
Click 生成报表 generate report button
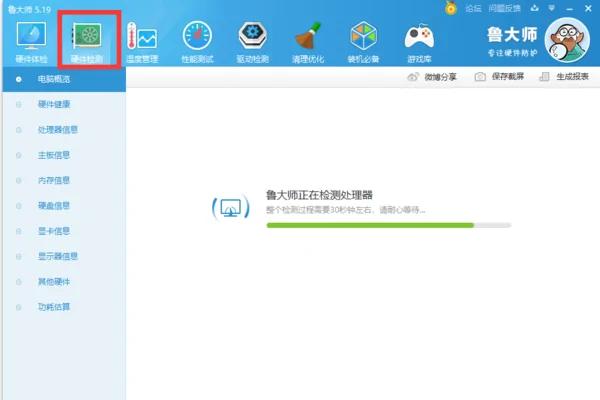pyautogui.click(x=564, y=77)
